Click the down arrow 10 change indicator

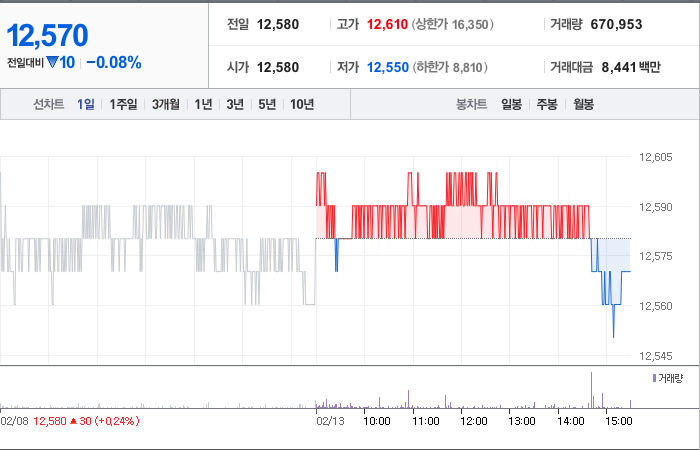(x=61, y=62)
